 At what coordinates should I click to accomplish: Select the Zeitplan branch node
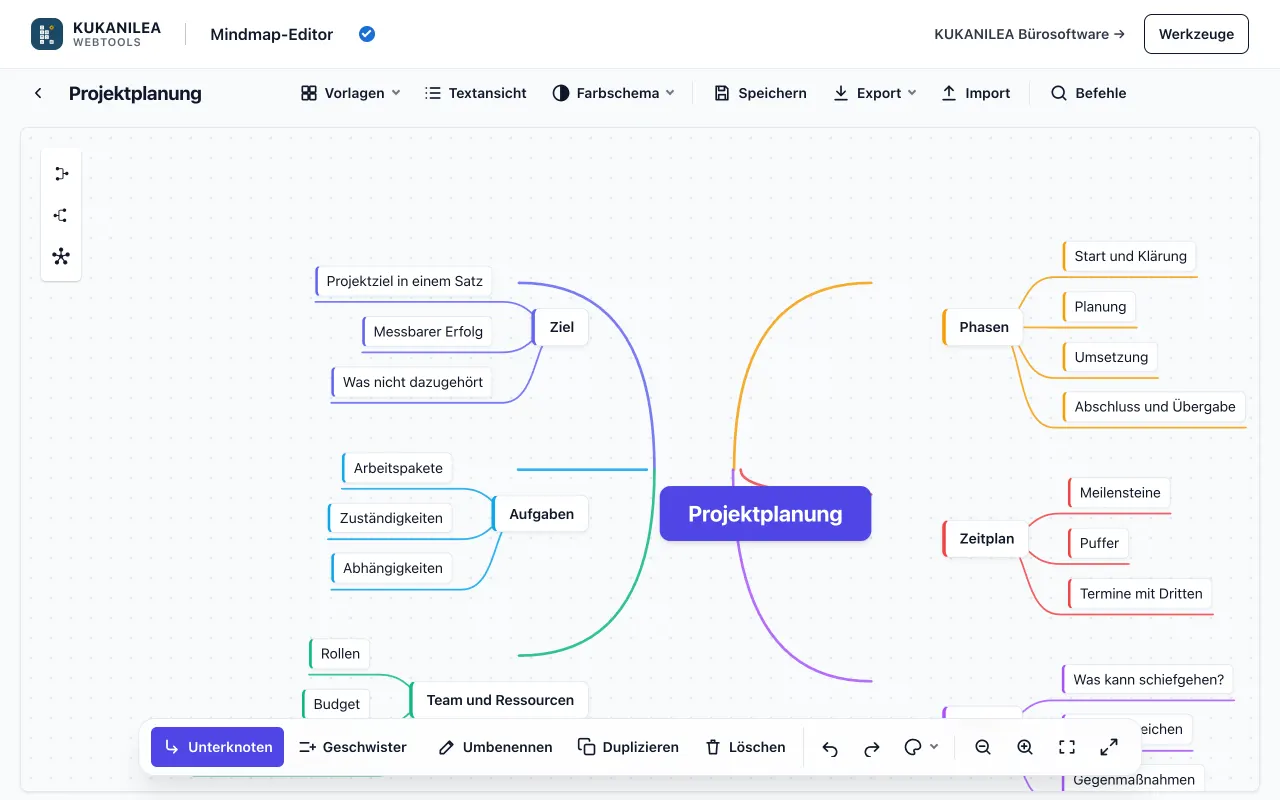coord(986,538)
